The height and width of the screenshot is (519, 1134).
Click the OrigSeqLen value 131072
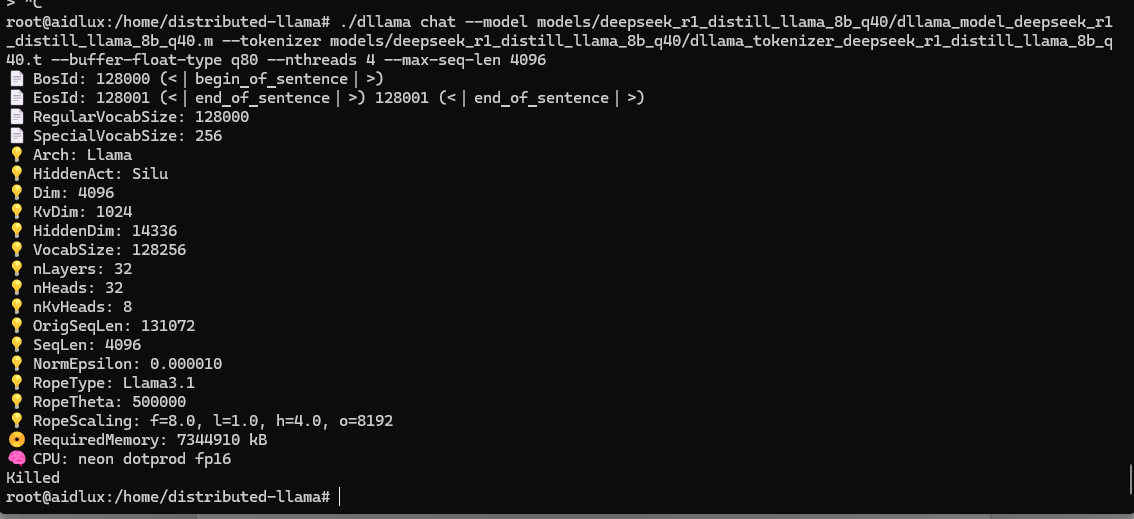pos(168,326)
